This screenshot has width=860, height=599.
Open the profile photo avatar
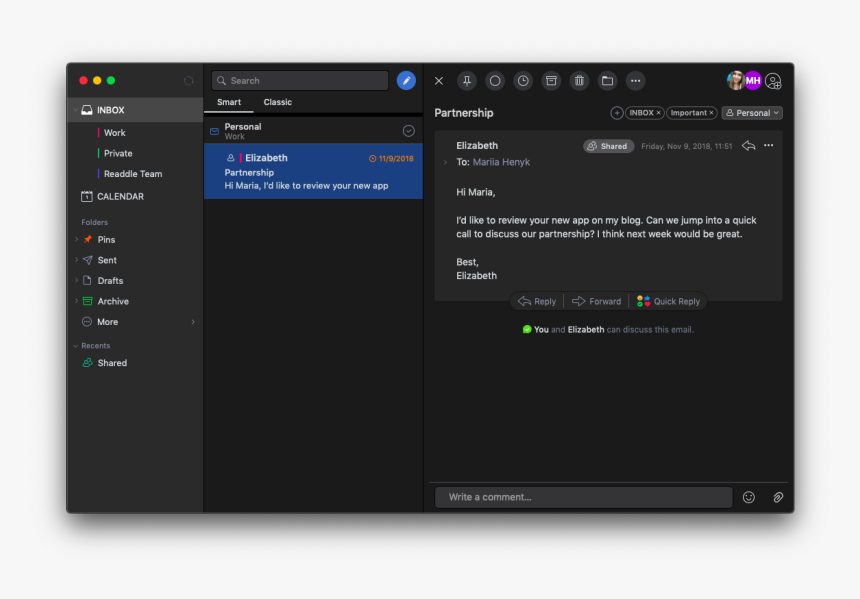click(735, 81)
